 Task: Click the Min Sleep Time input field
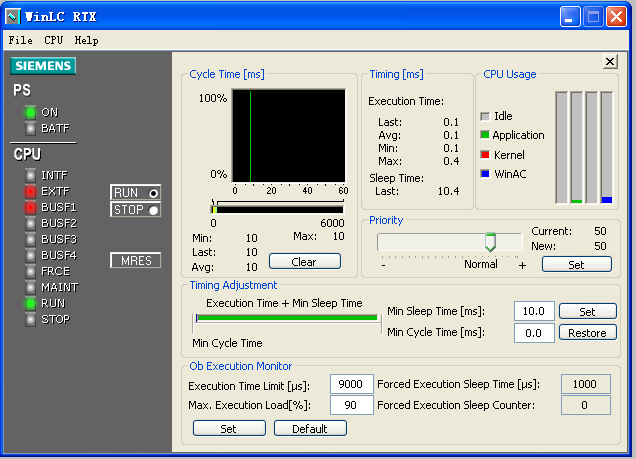coord(534,311)
